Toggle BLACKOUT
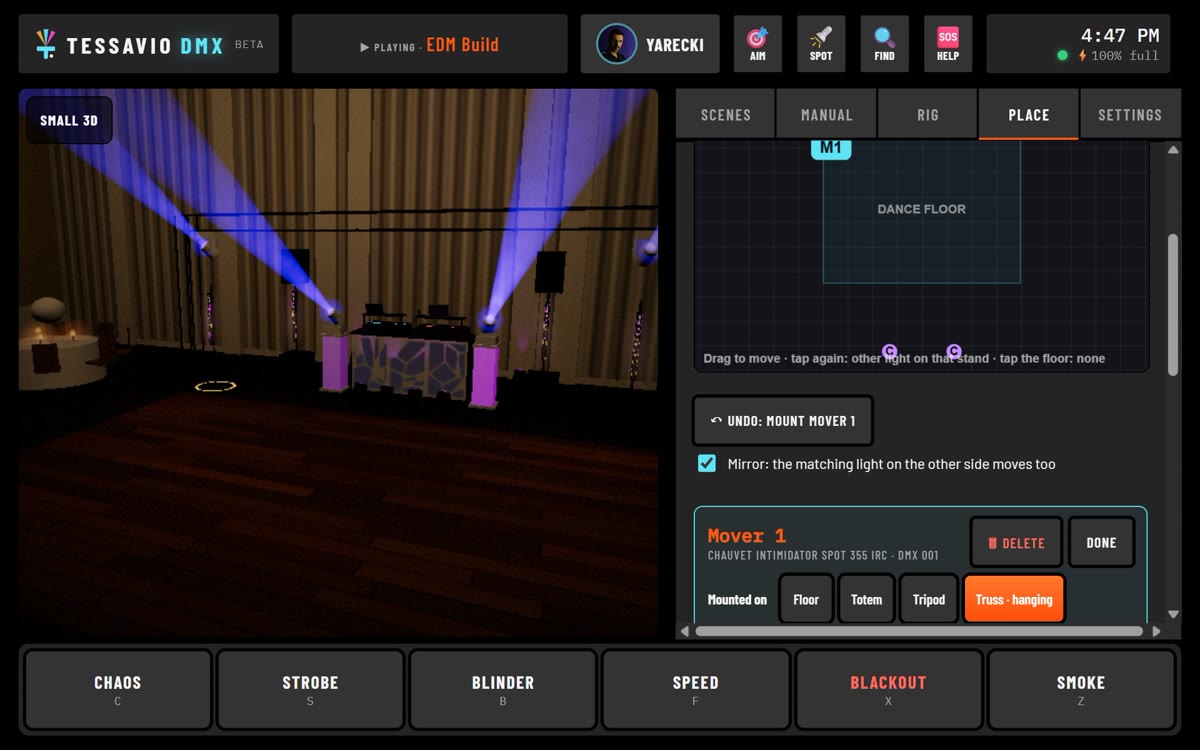 (888, 689)
